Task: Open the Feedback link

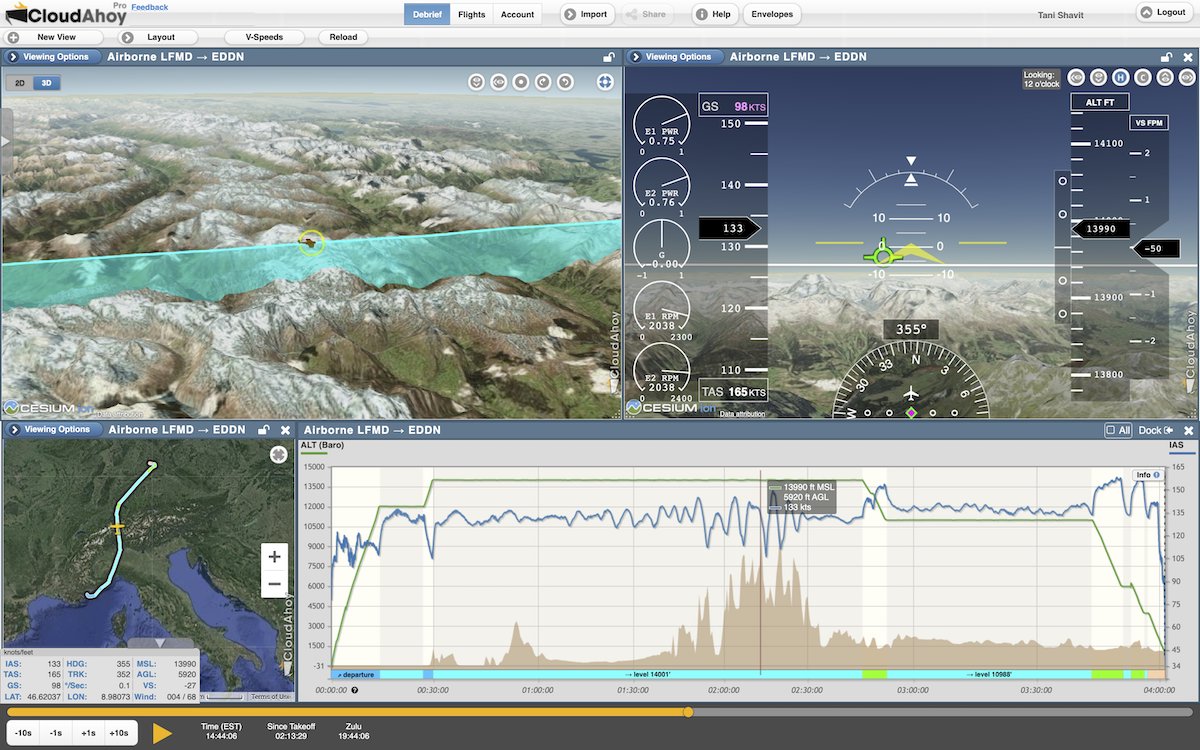Action: point(149,7)
